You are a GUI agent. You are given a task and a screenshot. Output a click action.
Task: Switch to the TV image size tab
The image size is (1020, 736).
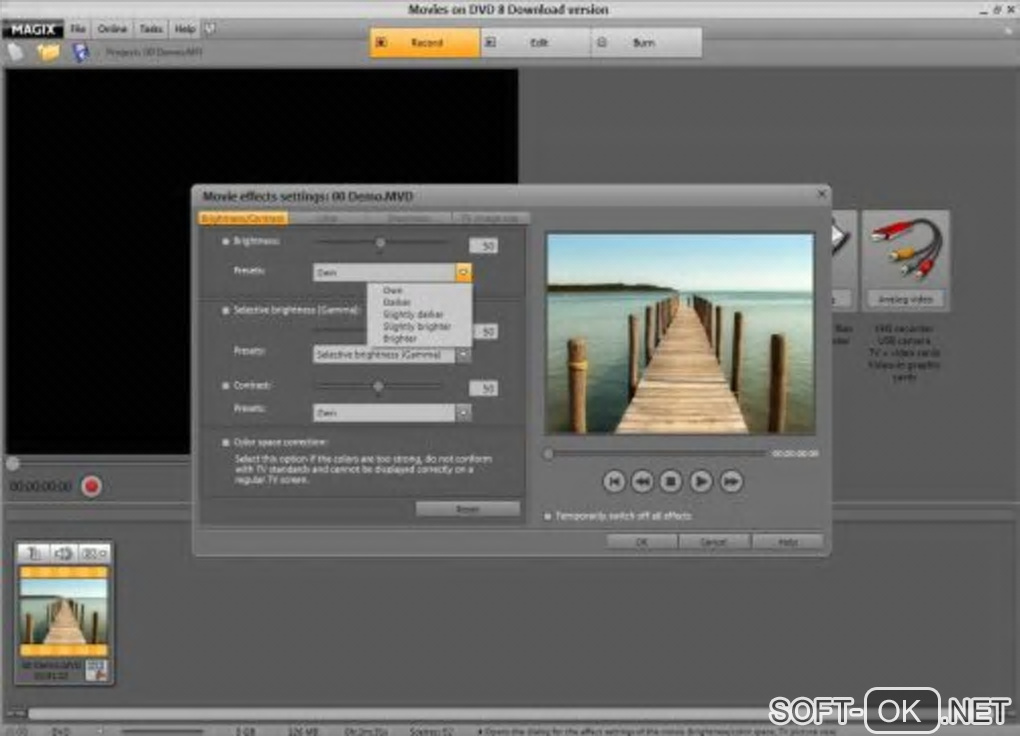coord(491,219)
